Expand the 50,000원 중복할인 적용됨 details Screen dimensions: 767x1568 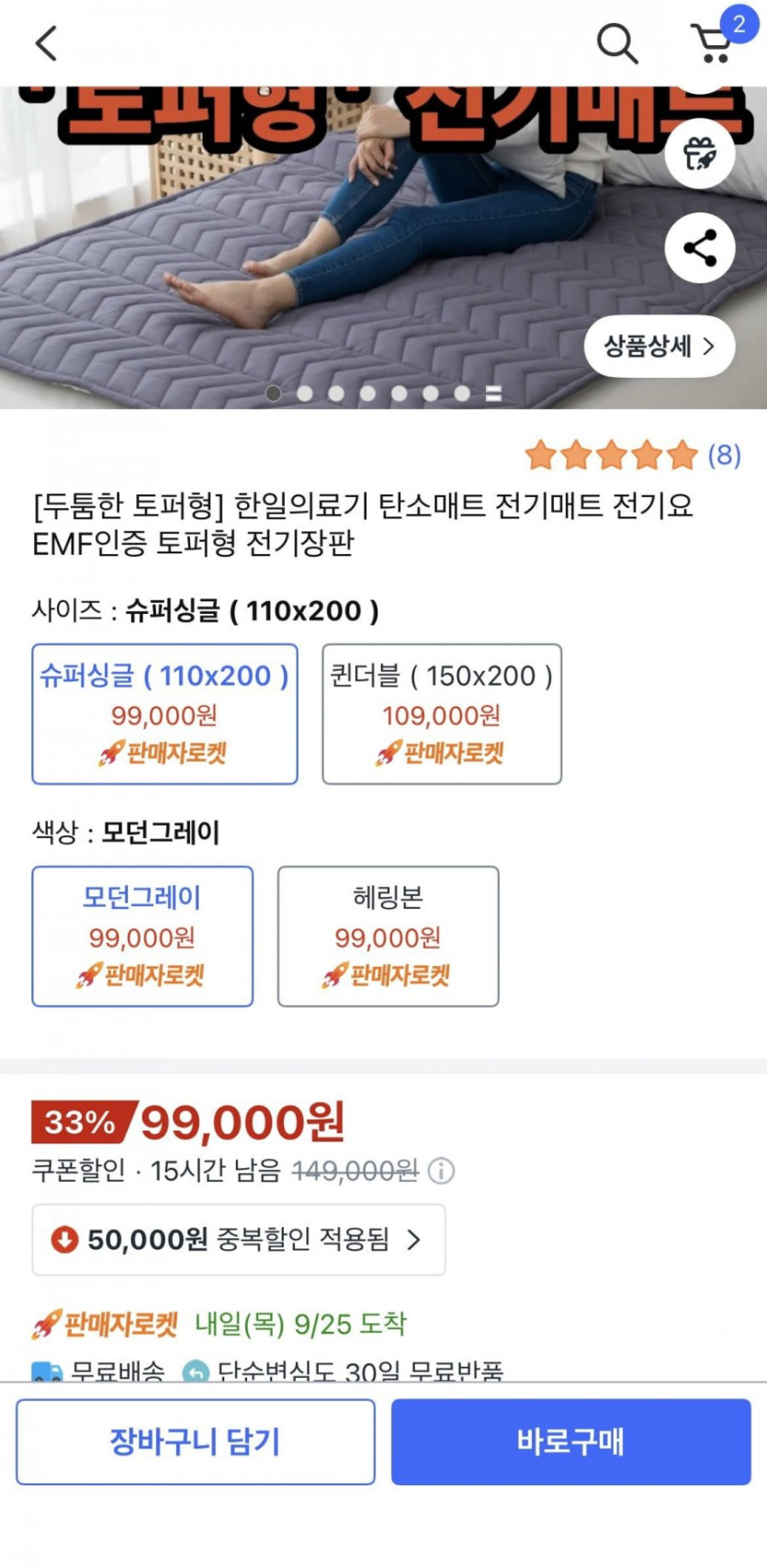[239, 1240]
